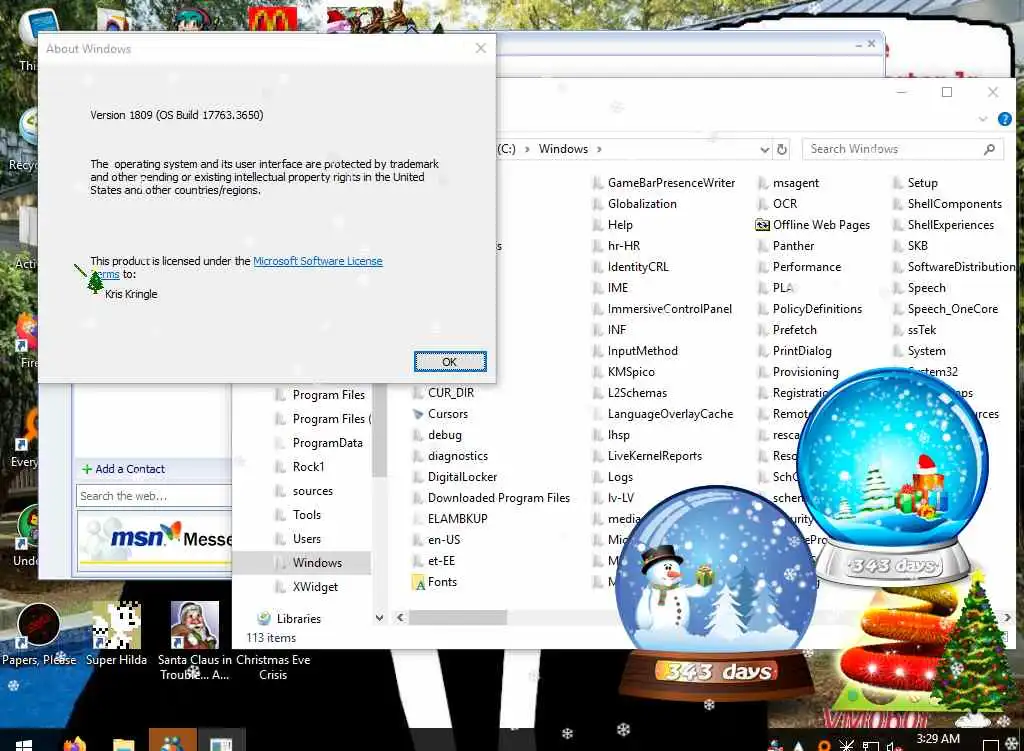This screenshot has width=1024, height=751.
Task: Open Santa Claus in Trouble desktop icon
Action: (195, 641)
